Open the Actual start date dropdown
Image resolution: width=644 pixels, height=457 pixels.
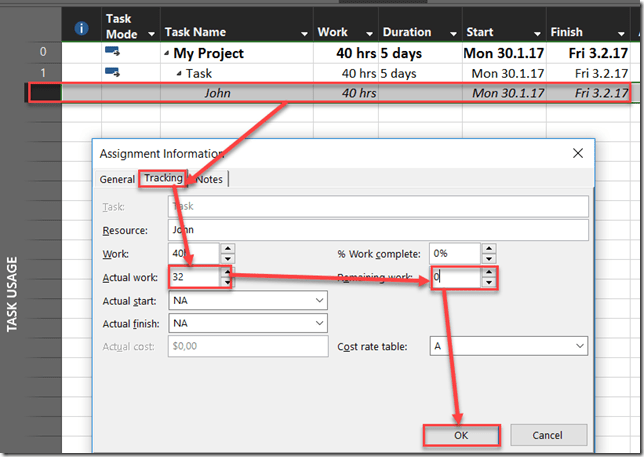[x=319, y=300]
